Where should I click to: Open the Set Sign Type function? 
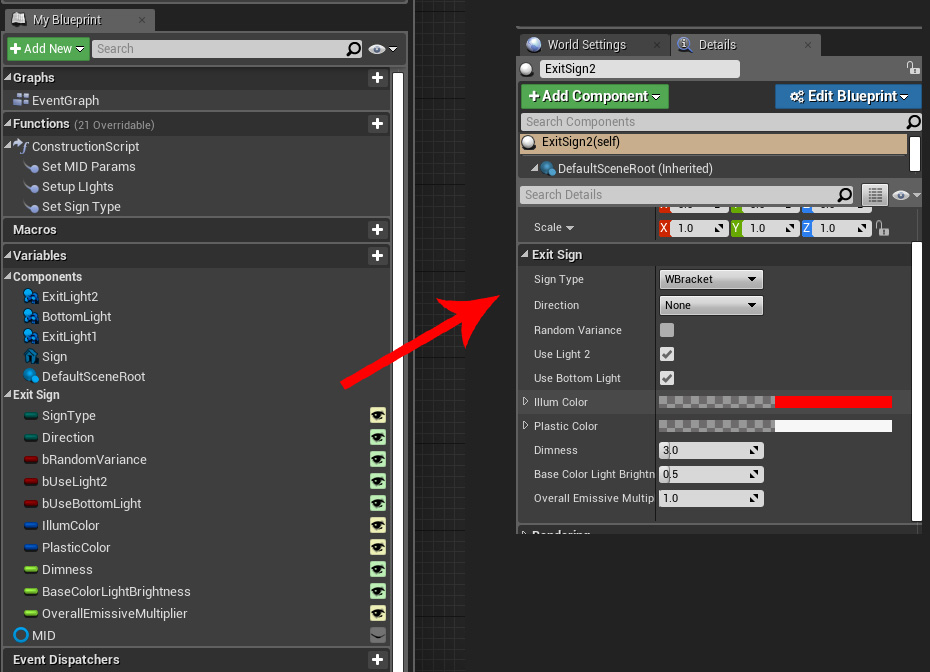[x=81, y=206]
